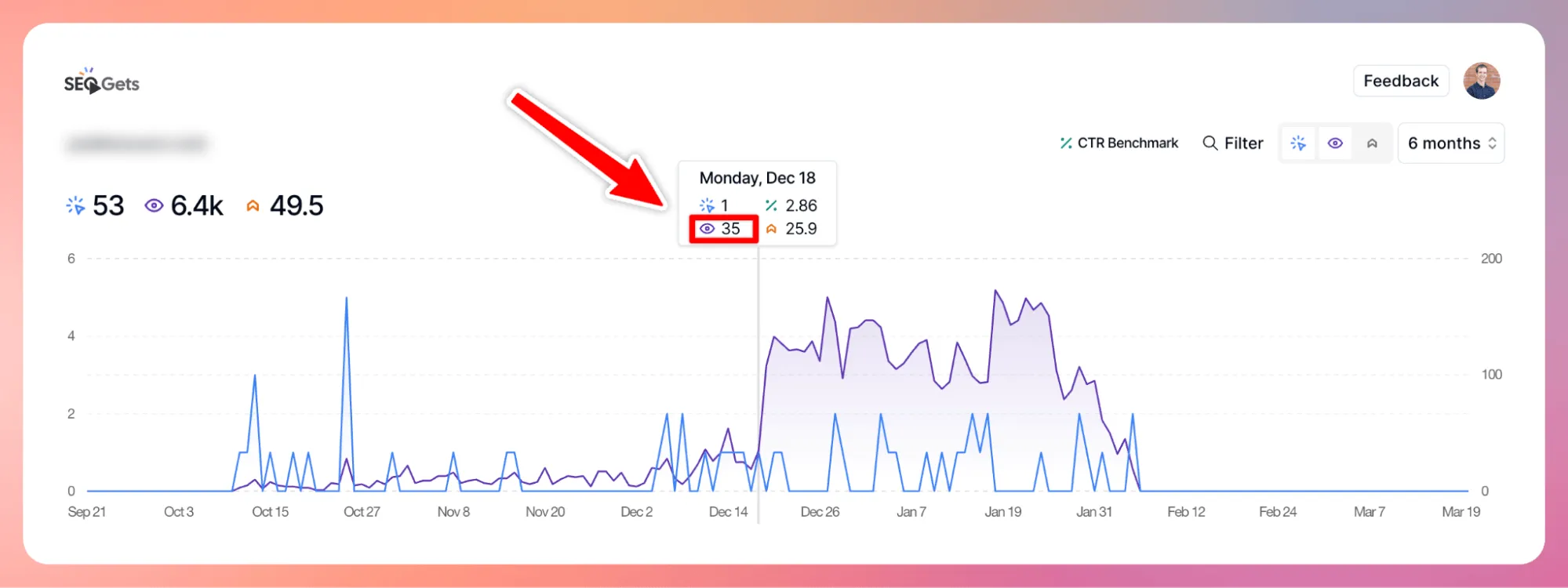Viewport: 1568px width, 588px height.
Task: Select the Dec 26 x-axis label
Action: 820,512
